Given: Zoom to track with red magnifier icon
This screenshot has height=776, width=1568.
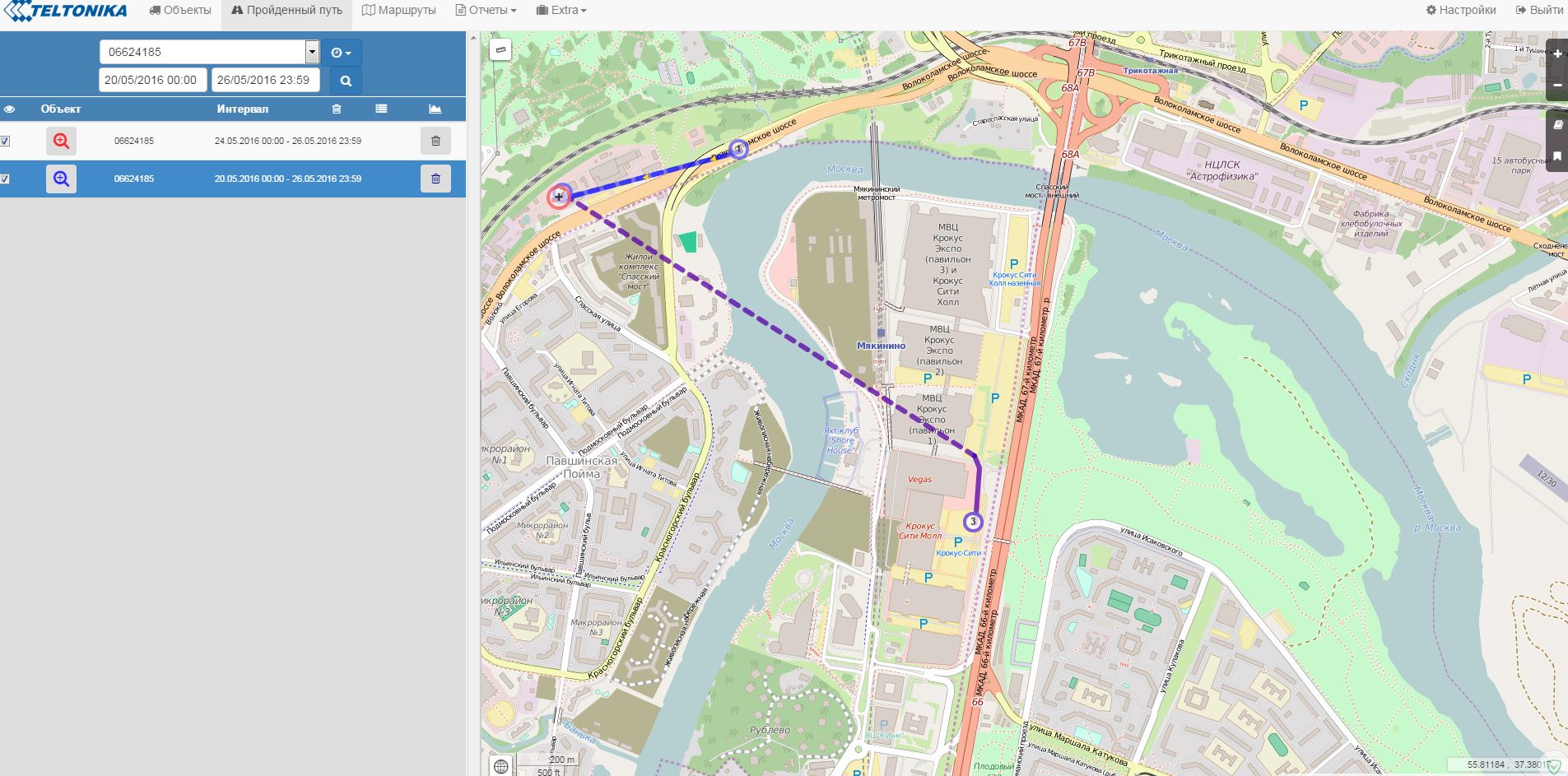Looking at the screenshot, I should [x=61, y=141].
